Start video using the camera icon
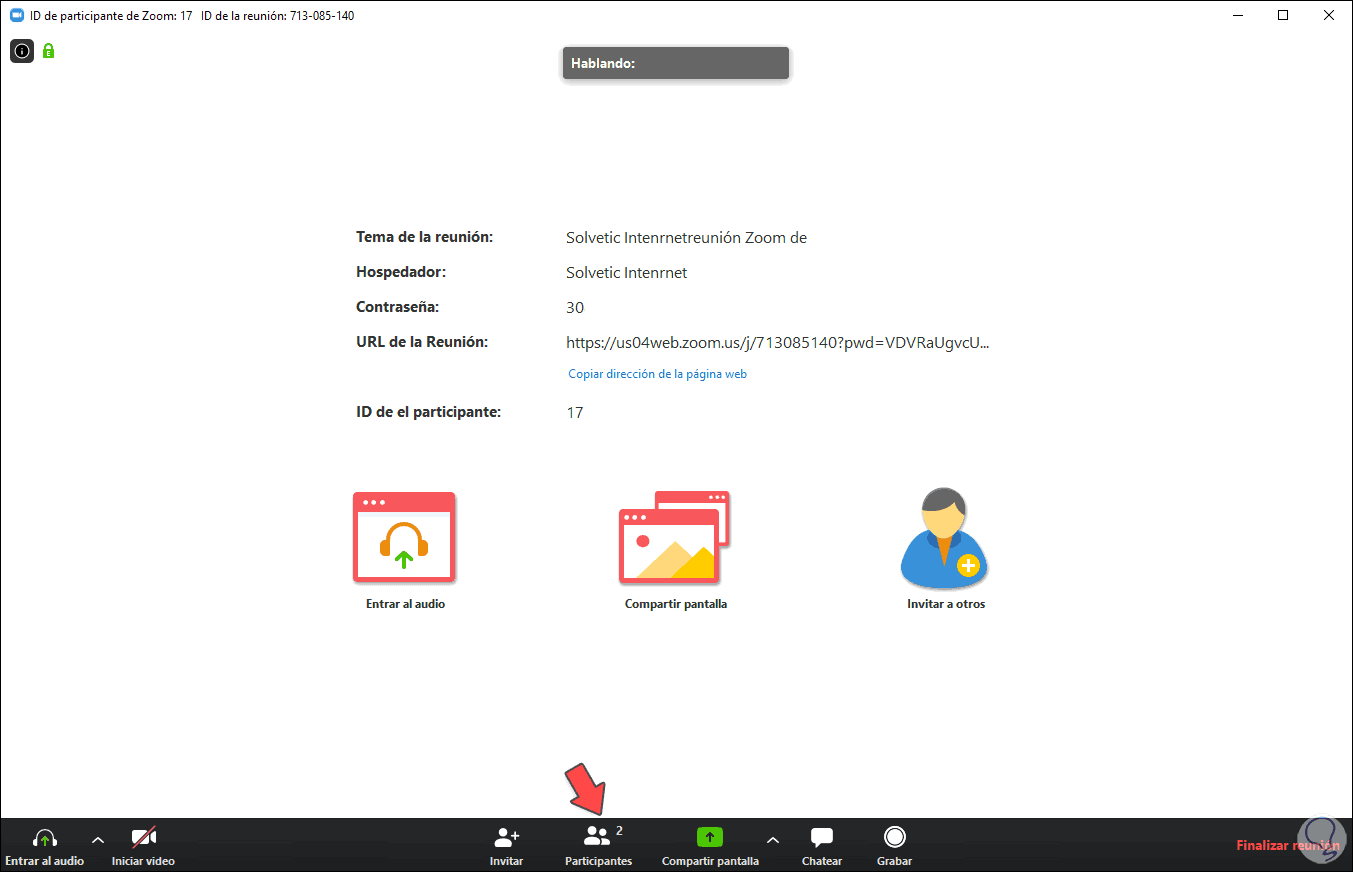The height and width of the screenshot is (872, 1353). (x=143, y=846)
